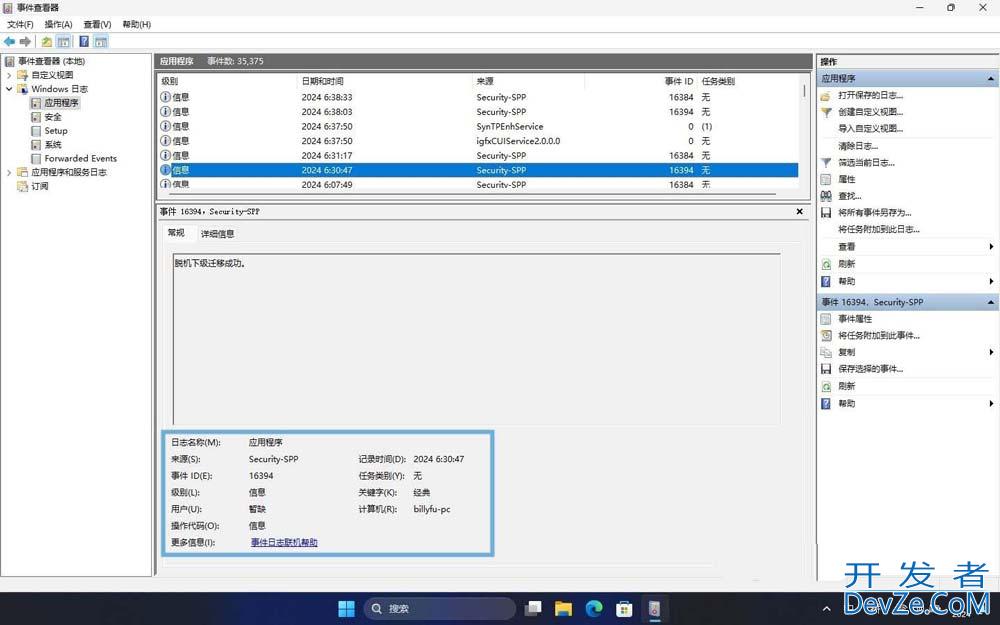Select 系统 log in tree
The height and width of the screenshot is (625, 1000).
pos(53,145)
